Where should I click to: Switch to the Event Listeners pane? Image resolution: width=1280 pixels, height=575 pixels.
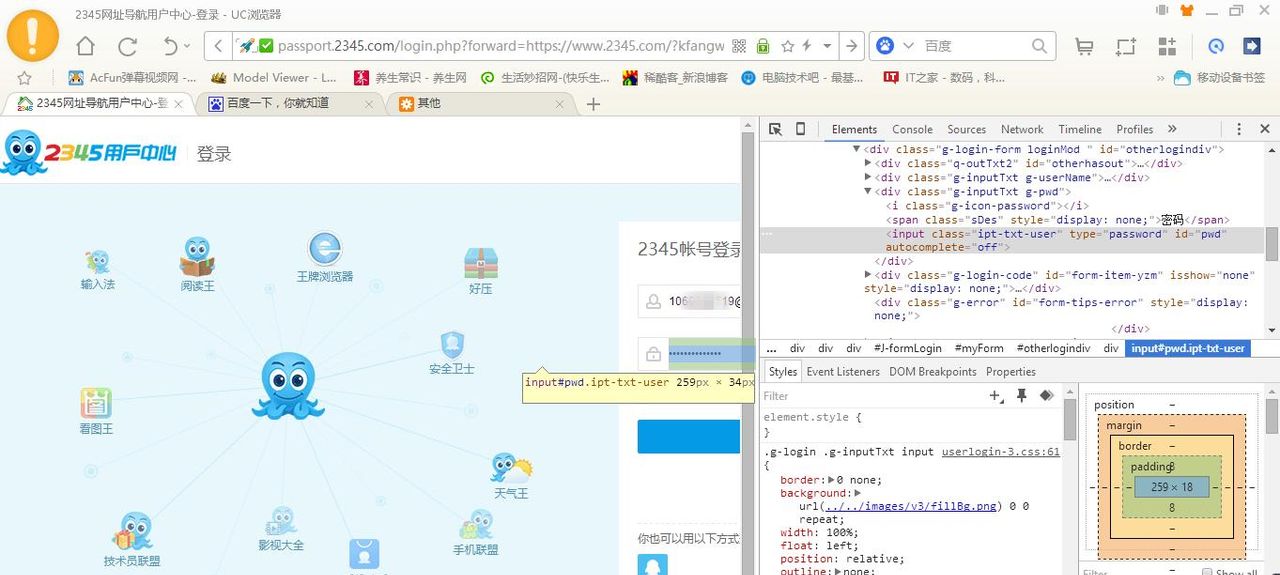pos(843,372)
